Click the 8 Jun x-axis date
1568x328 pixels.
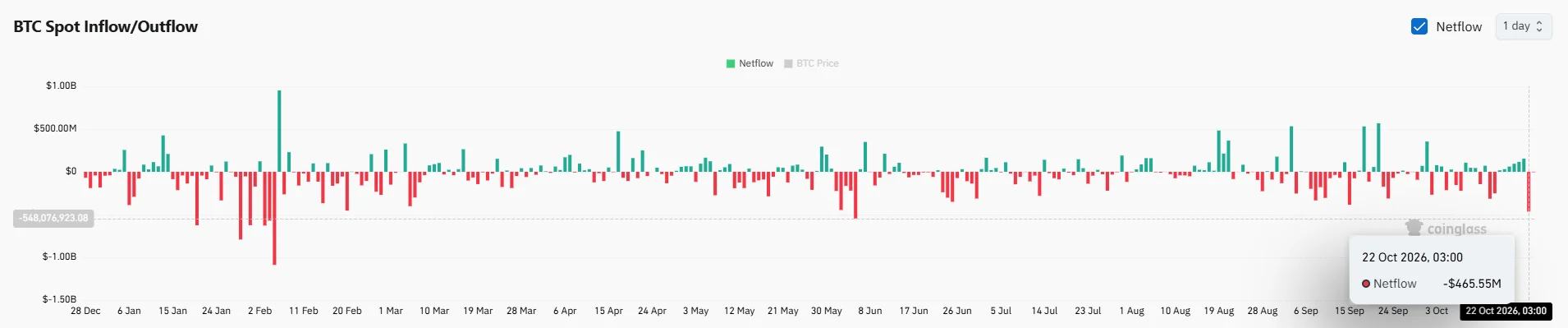pos(870,311)
